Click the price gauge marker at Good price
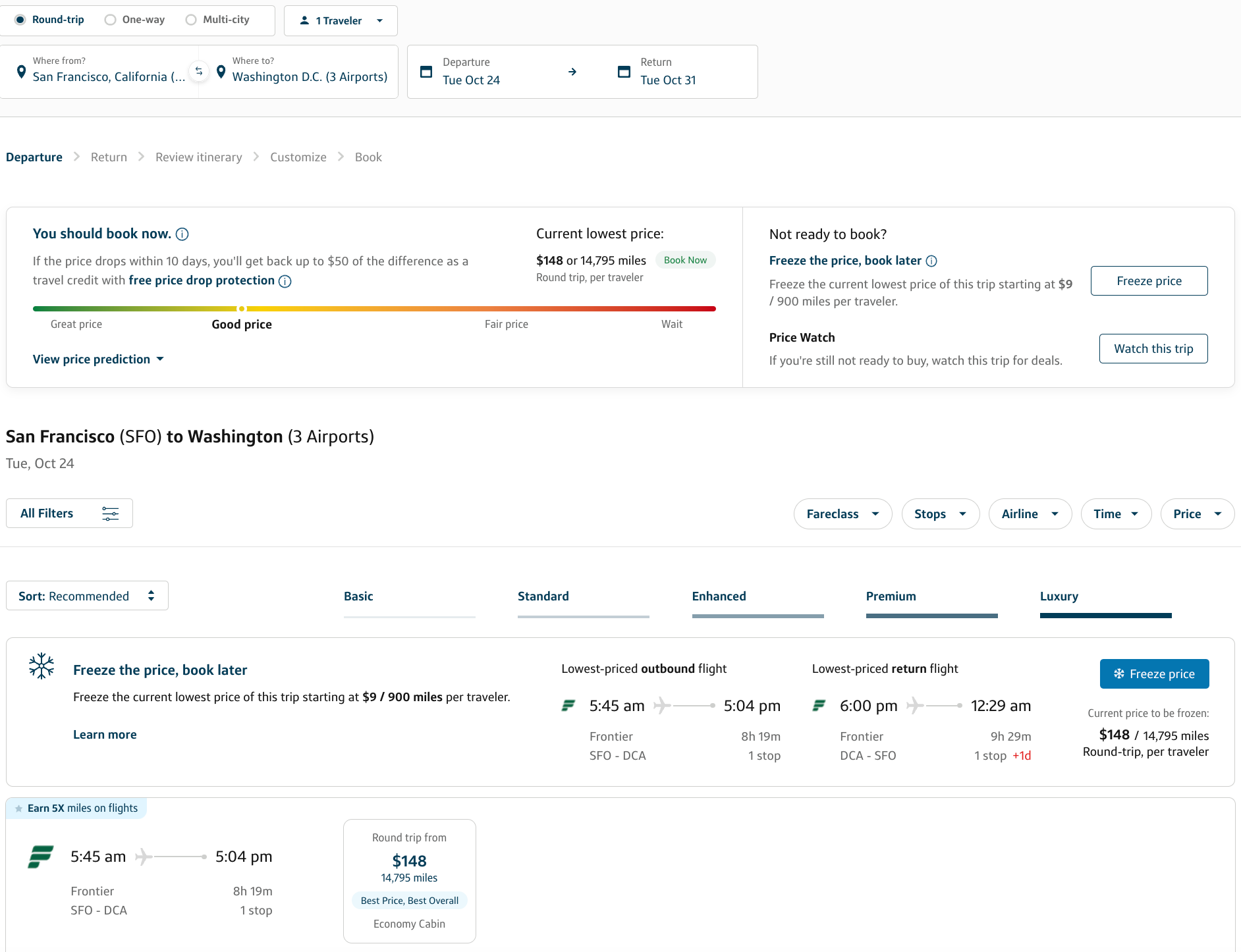Screen dimensions: 1241x952 tap(241, 309)
